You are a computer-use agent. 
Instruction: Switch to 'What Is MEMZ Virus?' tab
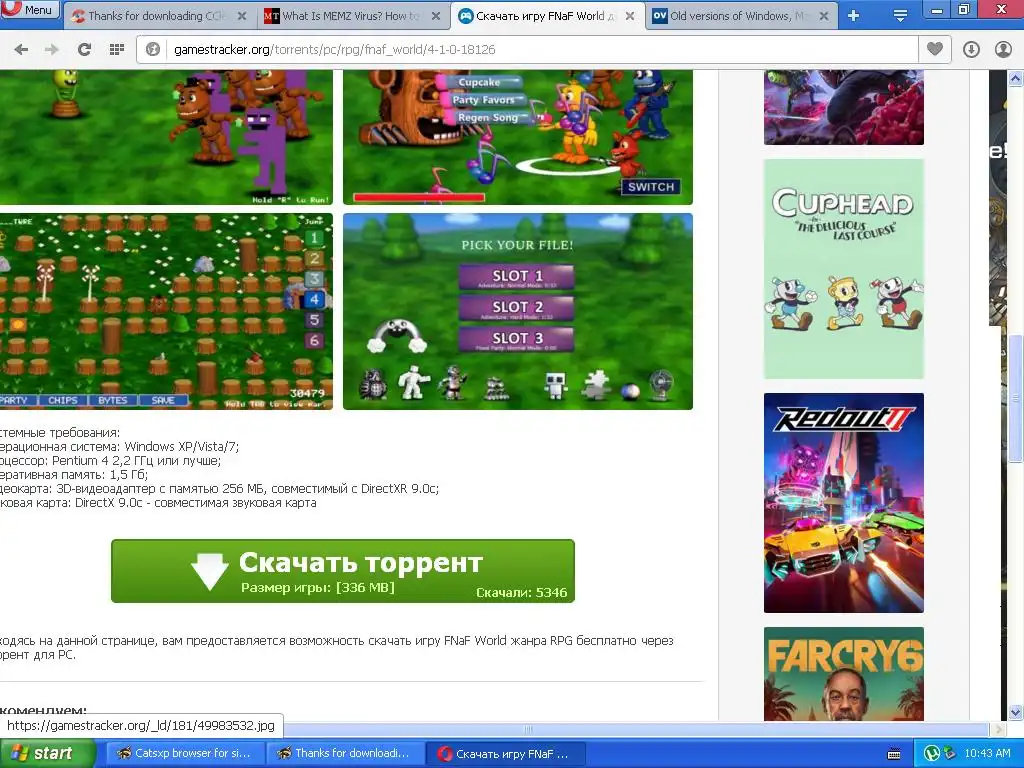(x=353, y=16)
